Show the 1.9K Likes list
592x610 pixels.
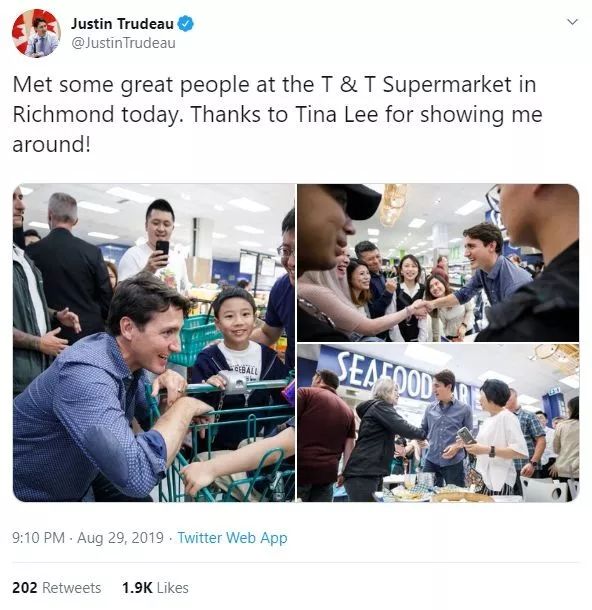click(x=155, y=587)
